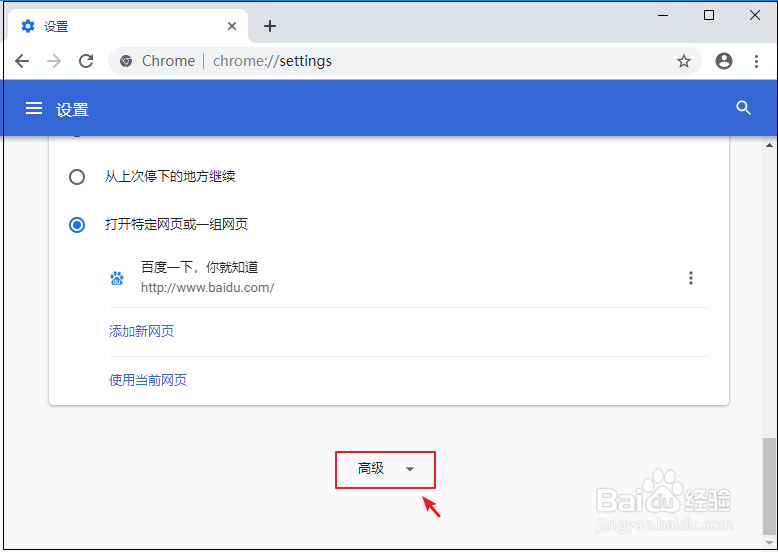
Task: Search settings with the magnifier icon
Action: 743,108
